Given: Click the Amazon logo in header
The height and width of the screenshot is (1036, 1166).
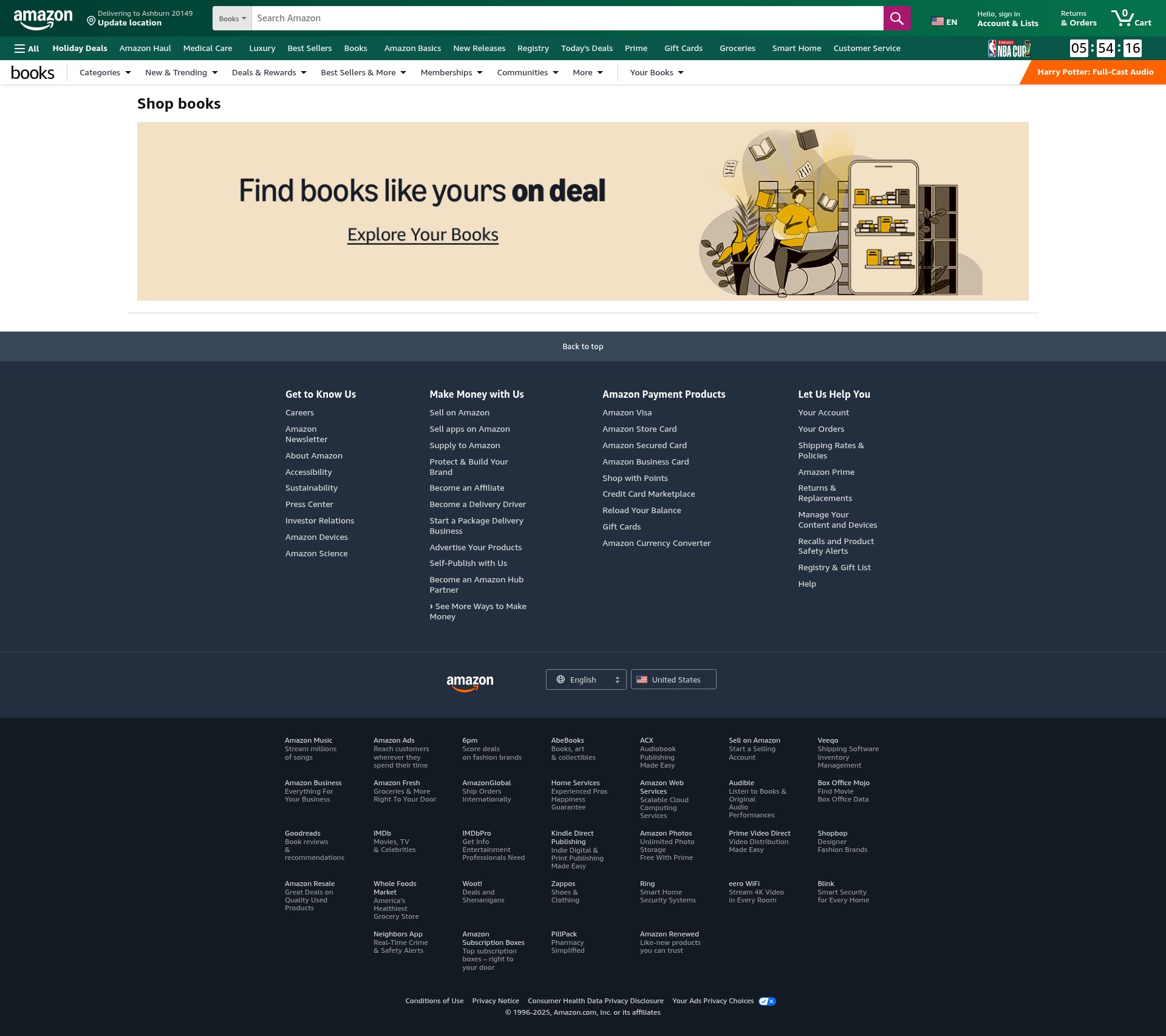Looking at the screenshot, I should click(43, 19).
